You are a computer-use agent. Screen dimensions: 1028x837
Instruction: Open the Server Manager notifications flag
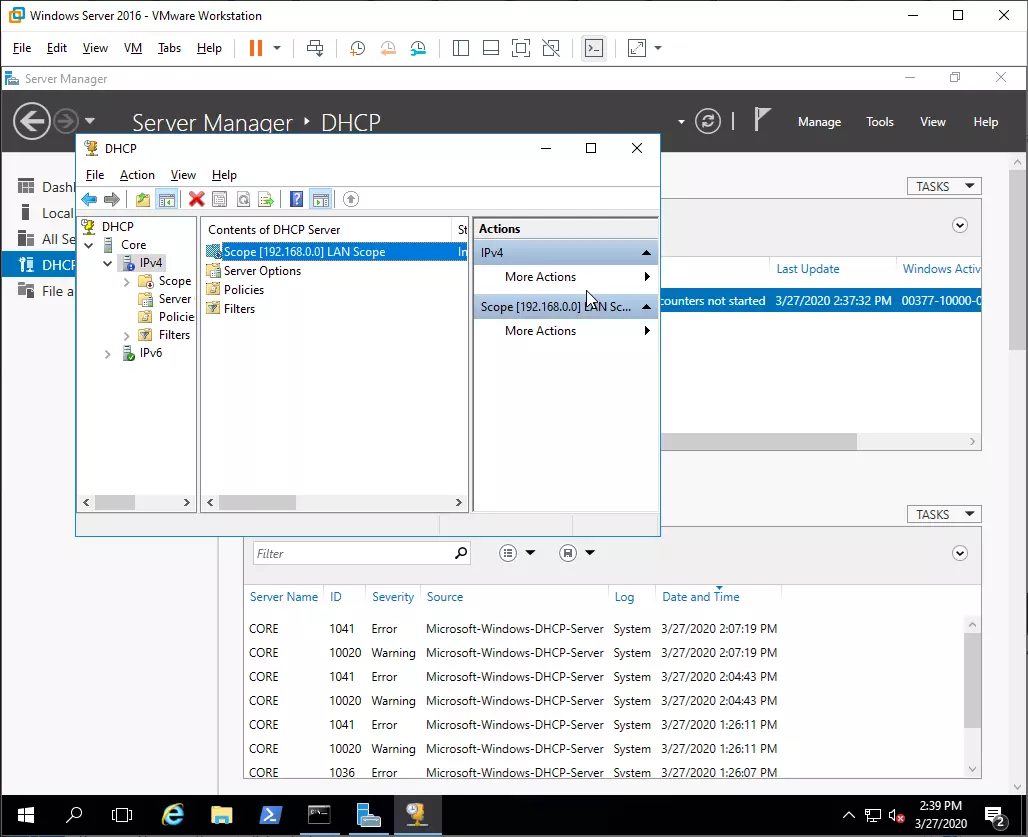[x=761, y=120]
